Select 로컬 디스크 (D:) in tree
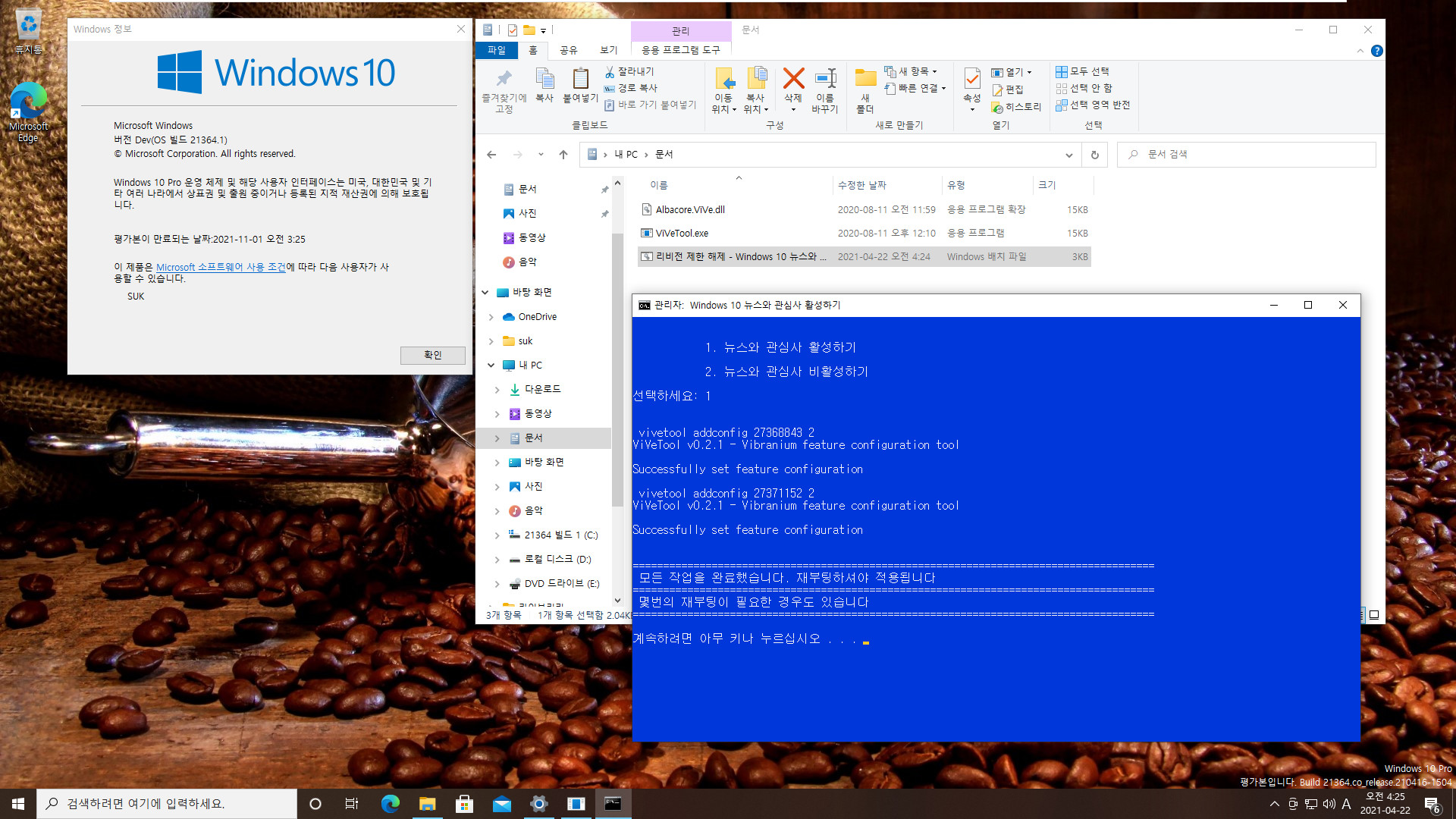This screenshot has width=1456, height=819. 557,560
